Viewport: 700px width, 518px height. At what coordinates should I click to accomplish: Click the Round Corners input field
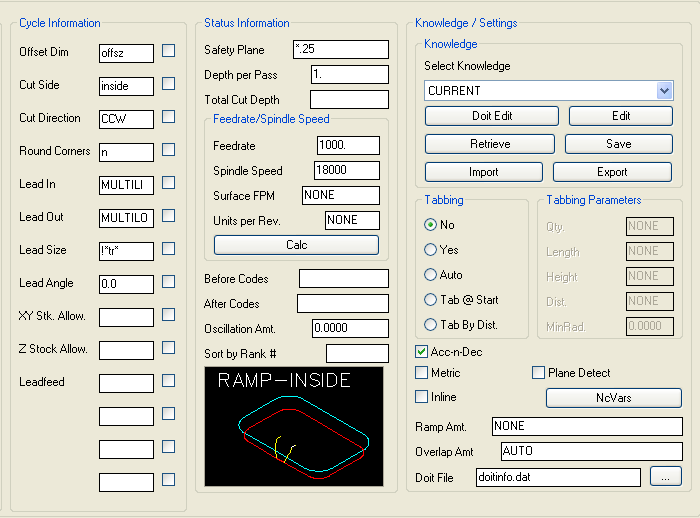[126, 152]
